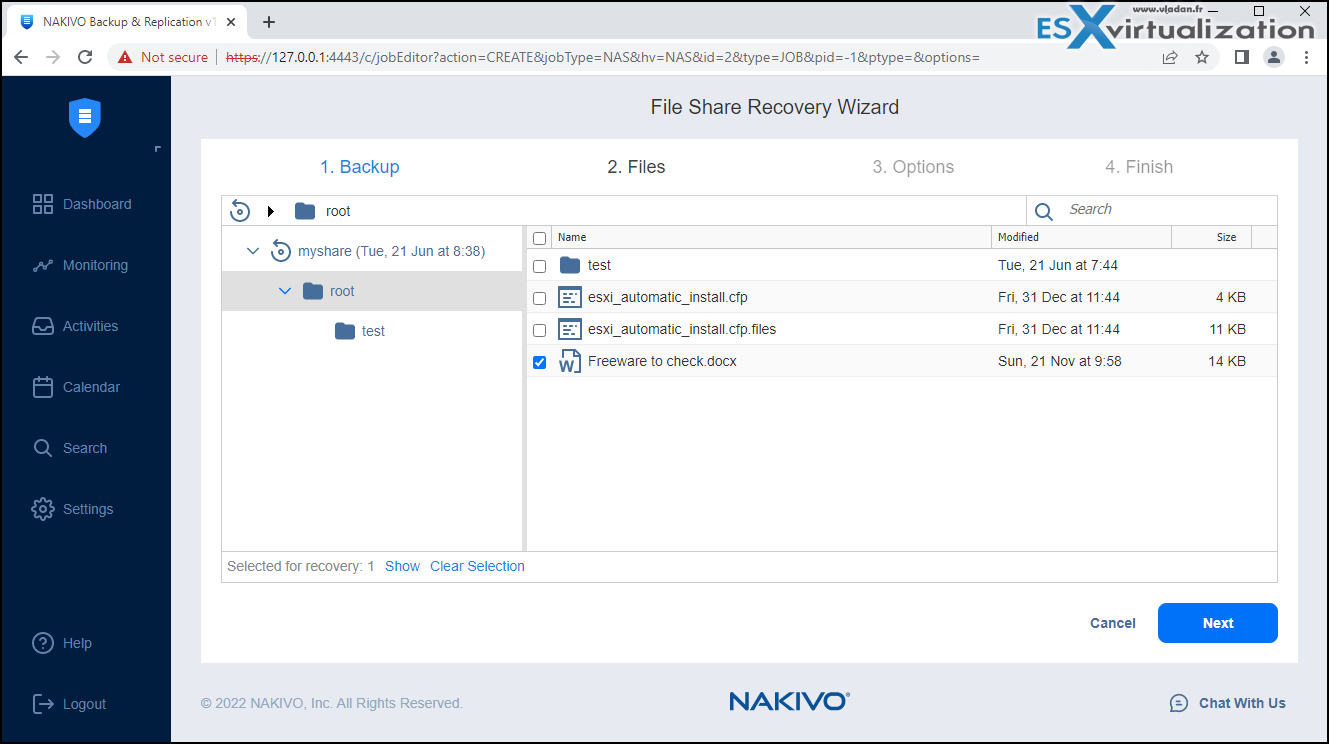Toggle select-all checkbox in Name header
Viewport: 1329px width, 744px height.
(x=540, y=238)
